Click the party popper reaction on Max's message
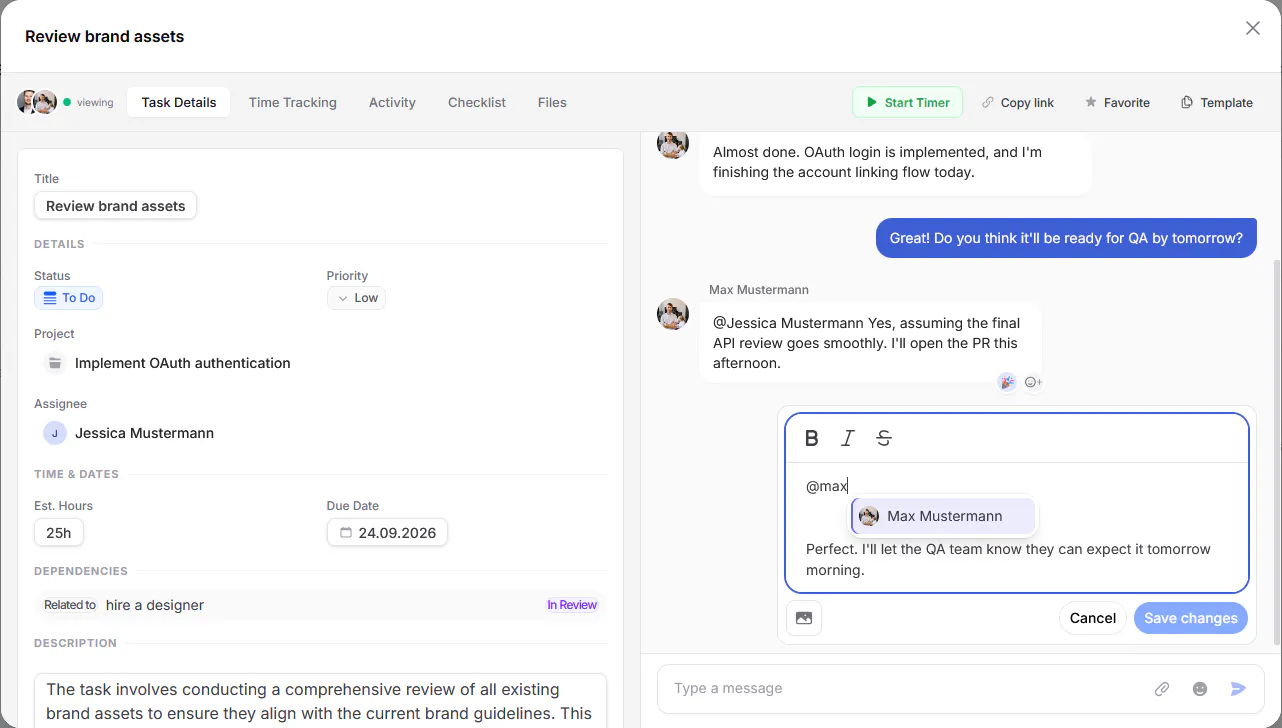The height and width of the screenshot is (728, 1282). [x=1007, y=382]
